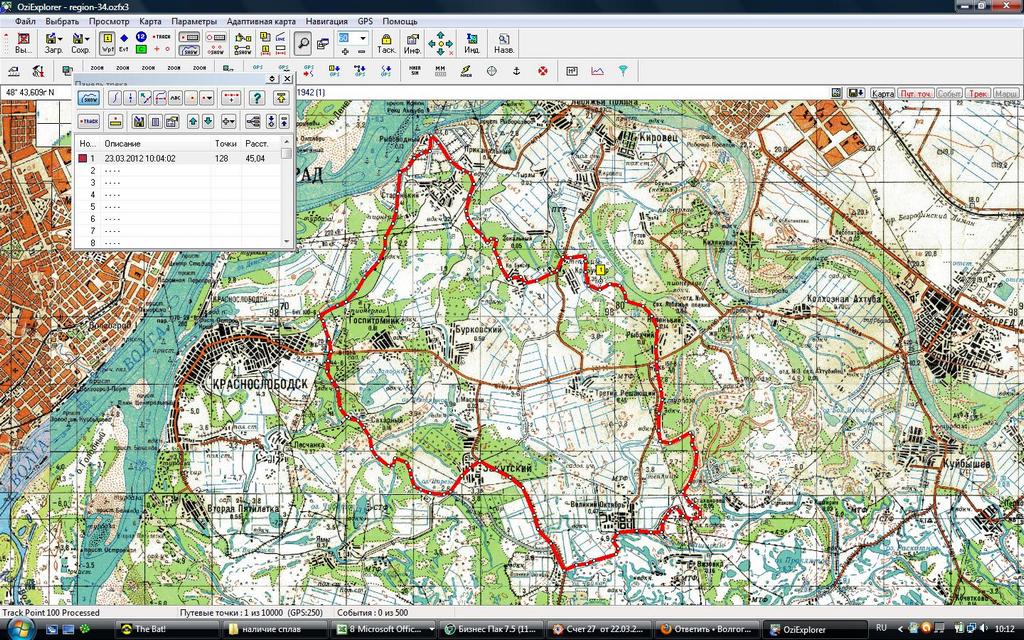Image resolution: width=1024 pixels, height=640 pixels.
Task: Open the Файл menu
Action: click(x=25, y=21)
